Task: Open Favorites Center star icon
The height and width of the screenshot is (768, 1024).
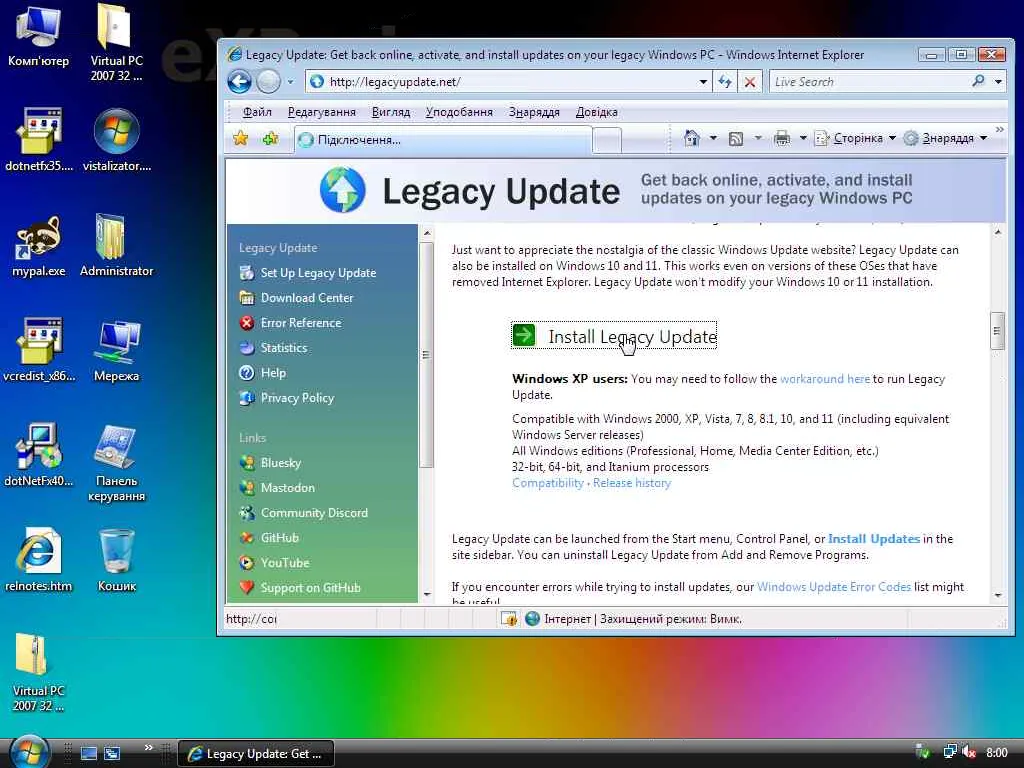Action: point(240,138)
